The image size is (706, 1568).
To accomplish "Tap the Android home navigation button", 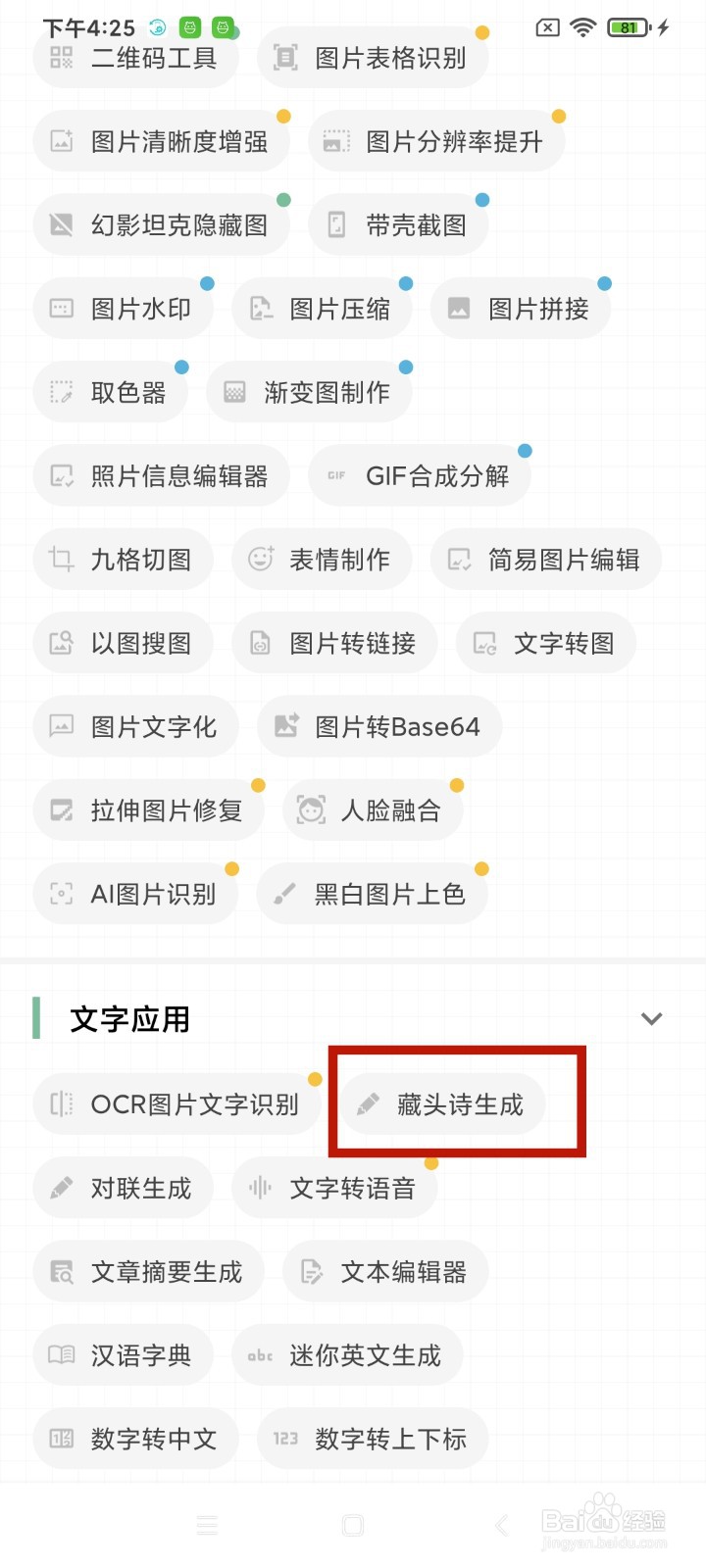I will (353, 1525).
